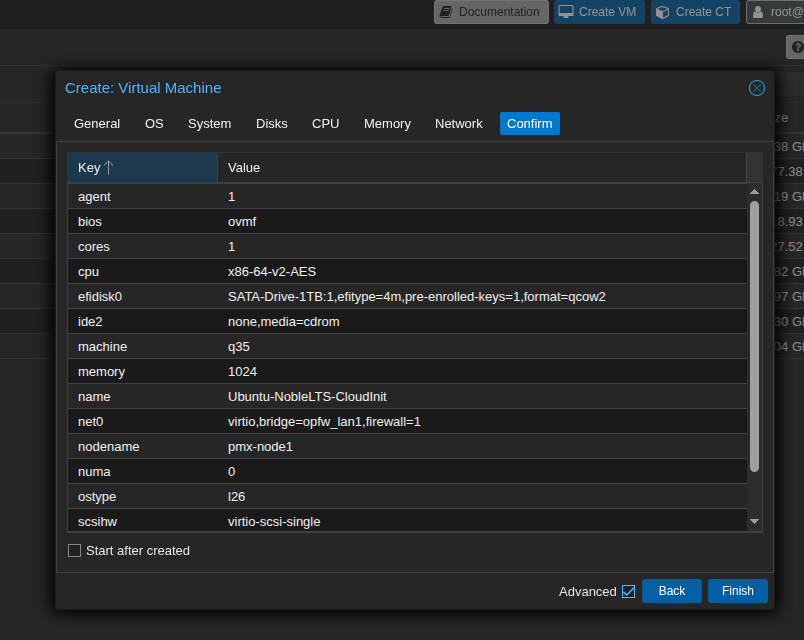
Task: Select the numa row
Action: pos(407,472)
